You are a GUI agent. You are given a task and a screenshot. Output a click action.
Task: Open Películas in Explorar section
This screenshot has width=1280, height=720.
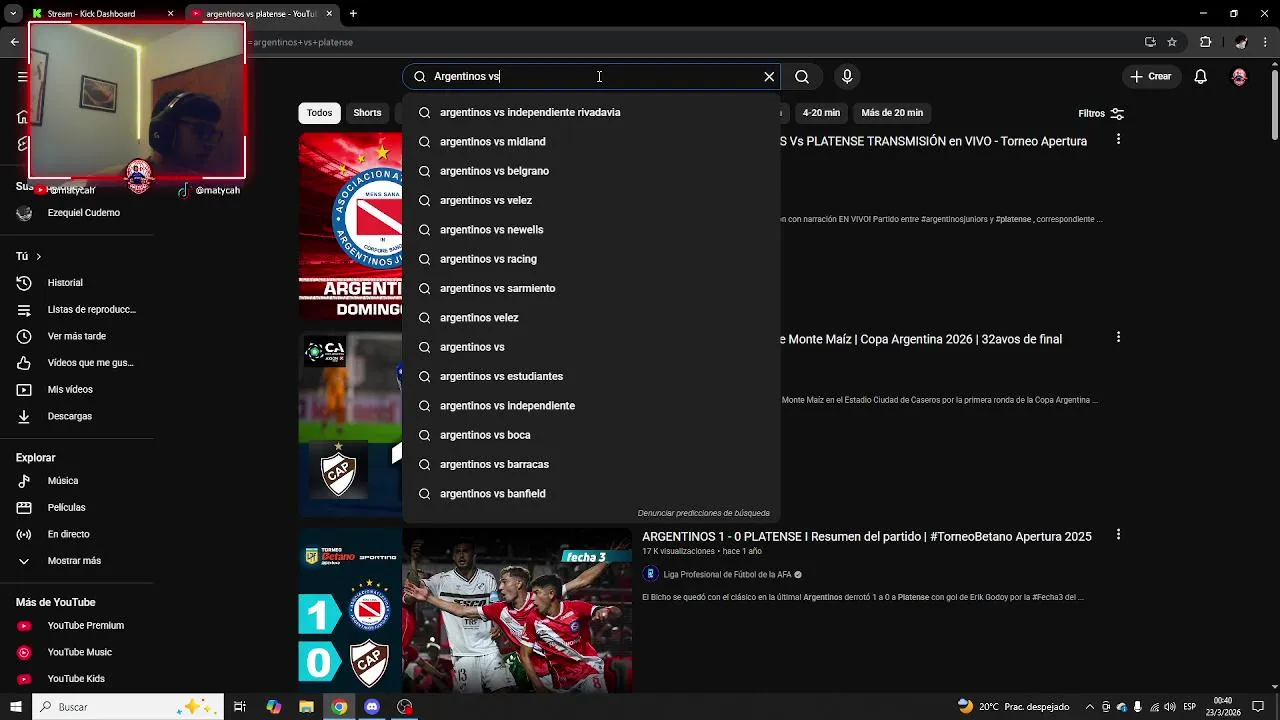point(77,508)
